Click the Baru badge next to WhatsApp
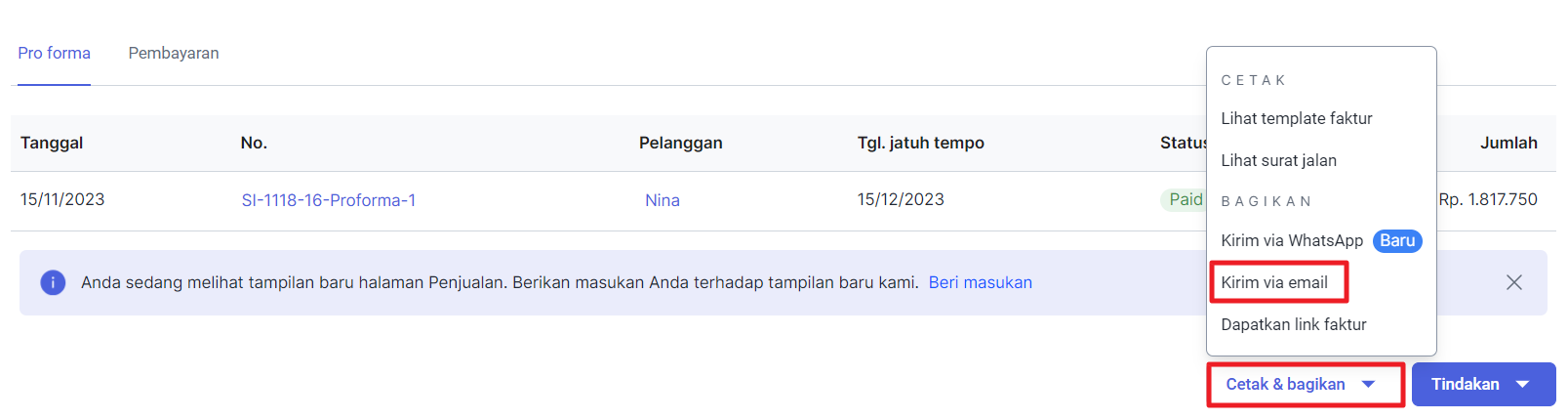 1396,240
